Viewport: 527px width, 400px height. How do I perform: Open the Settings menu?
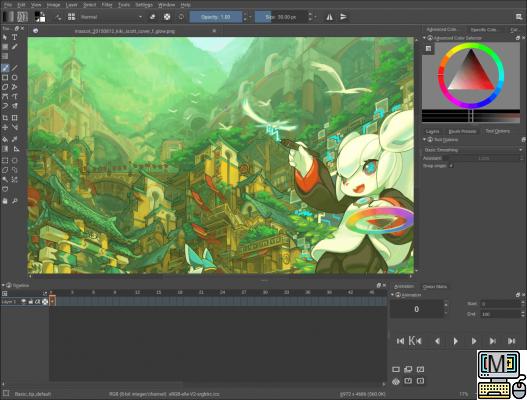click(x=144, y=5)
